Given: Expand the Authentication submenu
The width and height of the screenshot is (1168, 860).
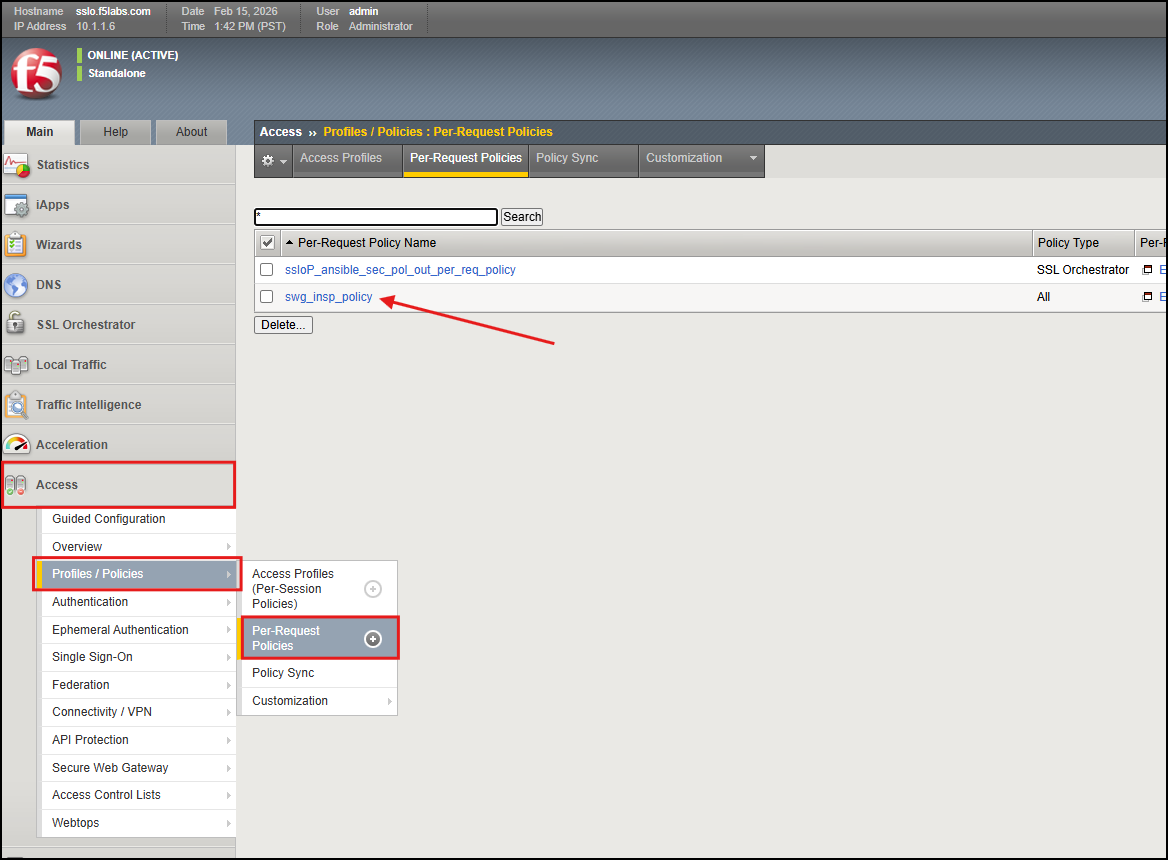Looking at the screenshot, I should (229, 602).
